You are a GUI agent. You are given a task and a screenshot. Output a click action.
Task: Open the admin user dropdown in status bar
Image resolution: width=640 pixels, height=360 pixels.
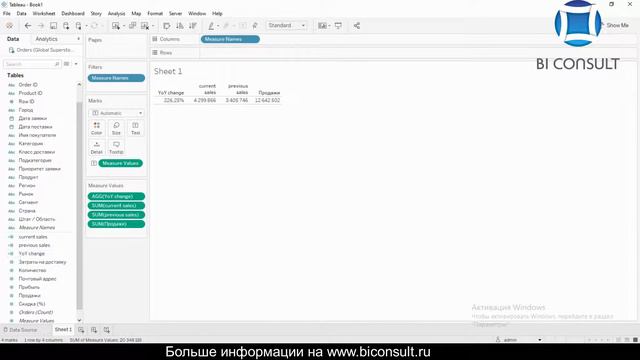[x=540, y=340]
